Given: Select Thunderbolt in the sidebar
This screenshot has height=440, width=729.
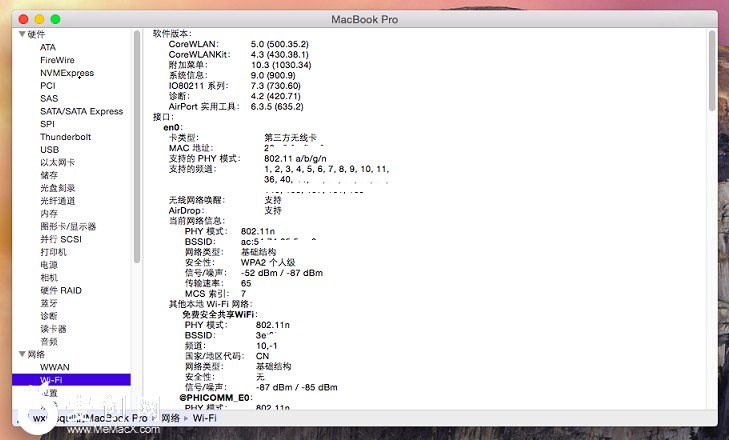Looking at the screenshot, I should coord(65,137).
